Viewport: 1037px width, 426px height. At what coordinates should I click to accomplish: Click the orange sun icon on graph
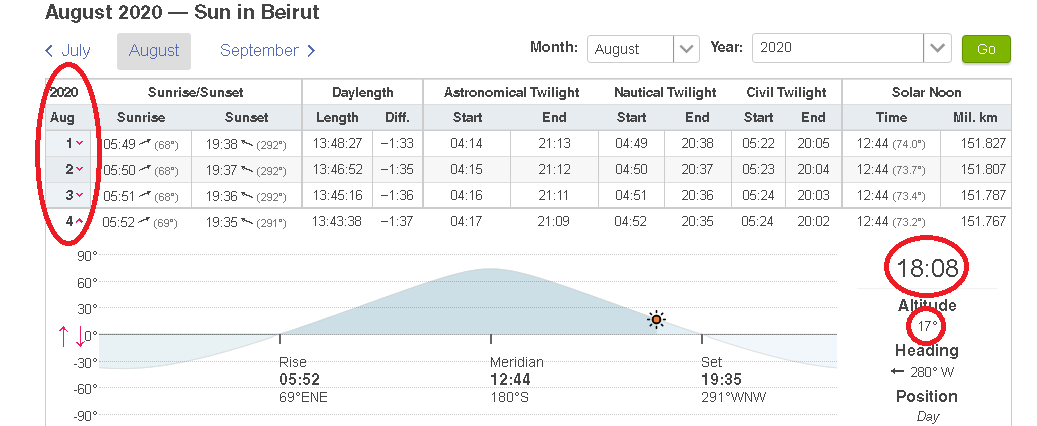[x=656, y=320]
